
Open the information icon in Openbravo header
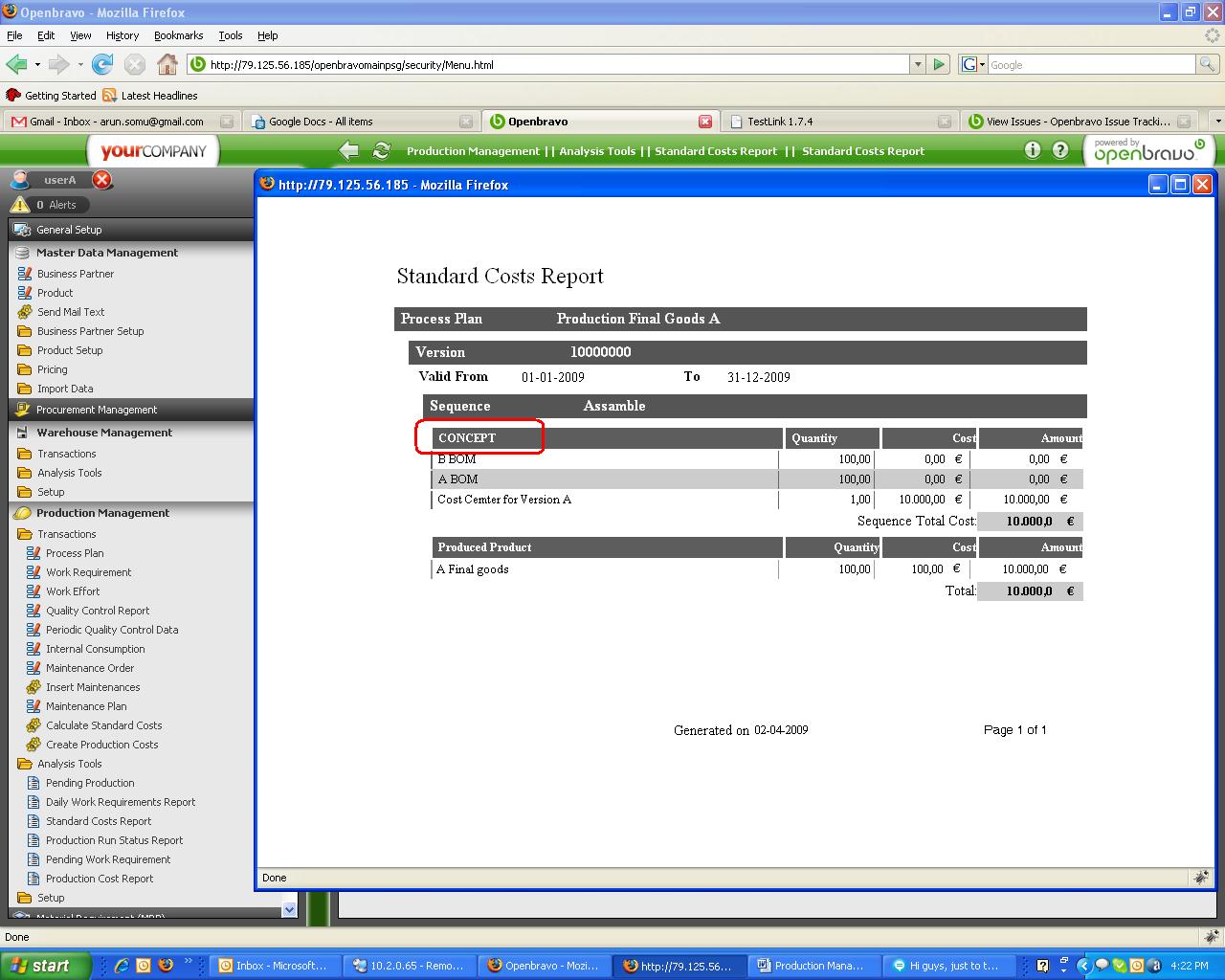(x=1032, y=150)
